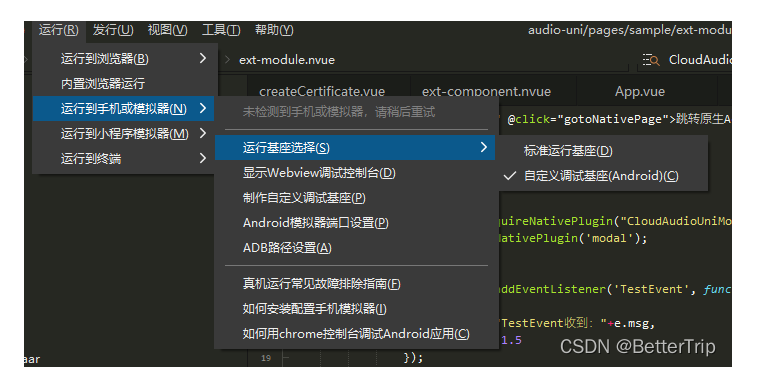Click line number 19 in gutter

pos(266,358)
